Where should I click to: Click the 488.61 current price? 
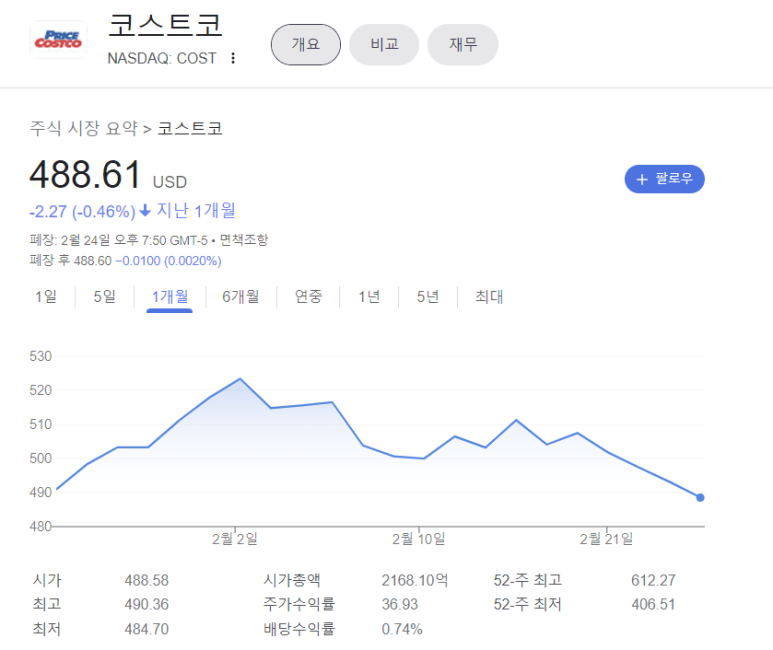[x=86, y=175]
